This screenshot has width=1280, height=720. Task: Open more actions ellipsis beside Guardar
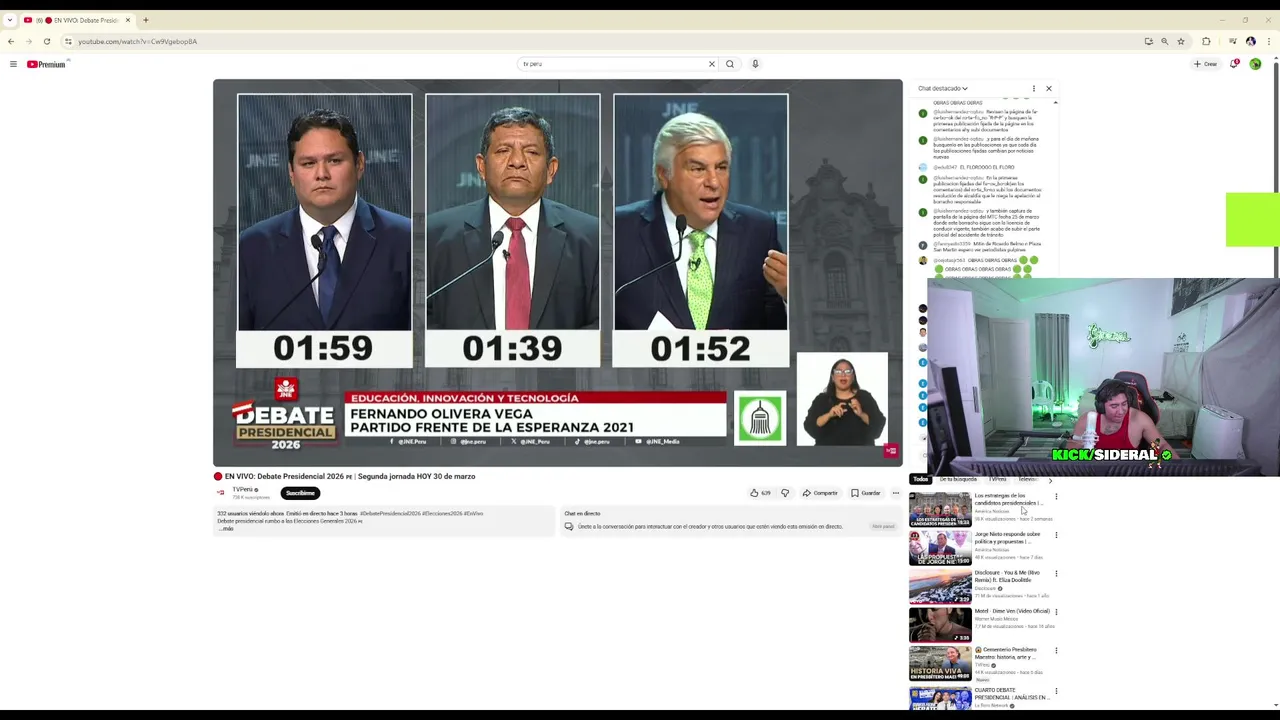click(x=896, y=493)
